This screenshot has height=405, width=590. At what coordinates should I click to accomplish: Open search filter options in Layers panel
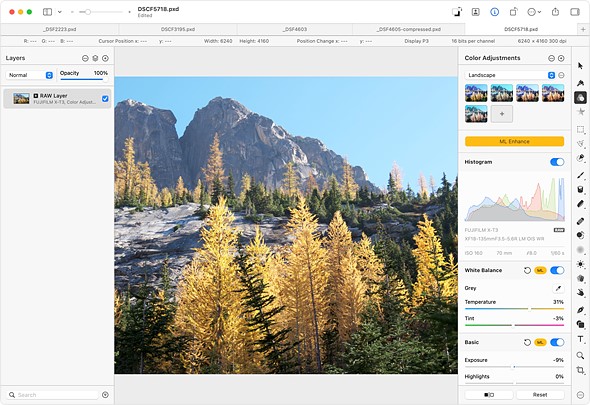click(x=105, y=395)
